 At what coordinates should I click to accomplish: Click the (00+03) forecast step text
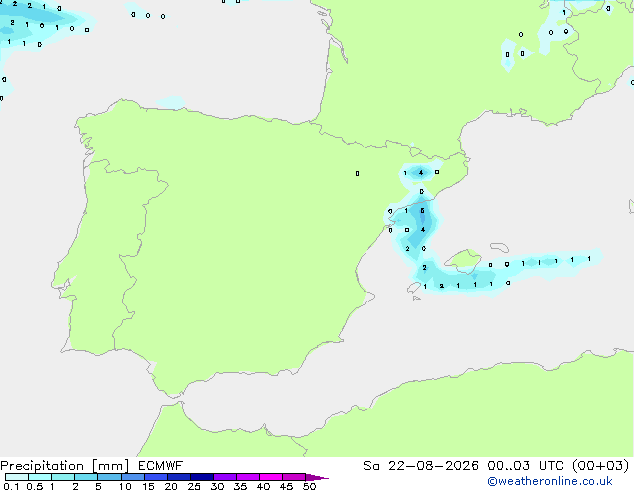(x=601, y=466)
